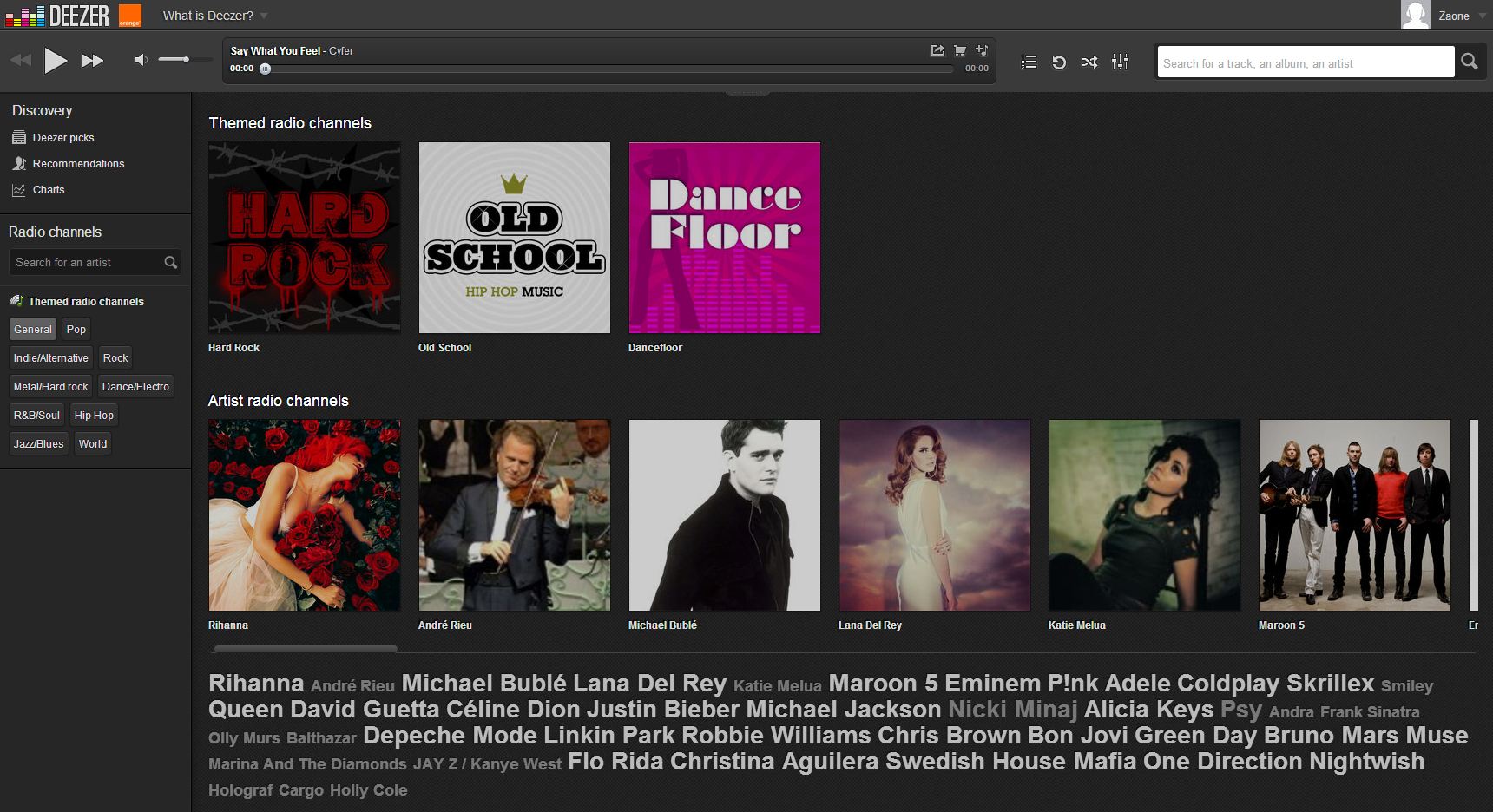Open the Katie Melua radio thumbnail

pyautogui.click(x=1145, y=515)
